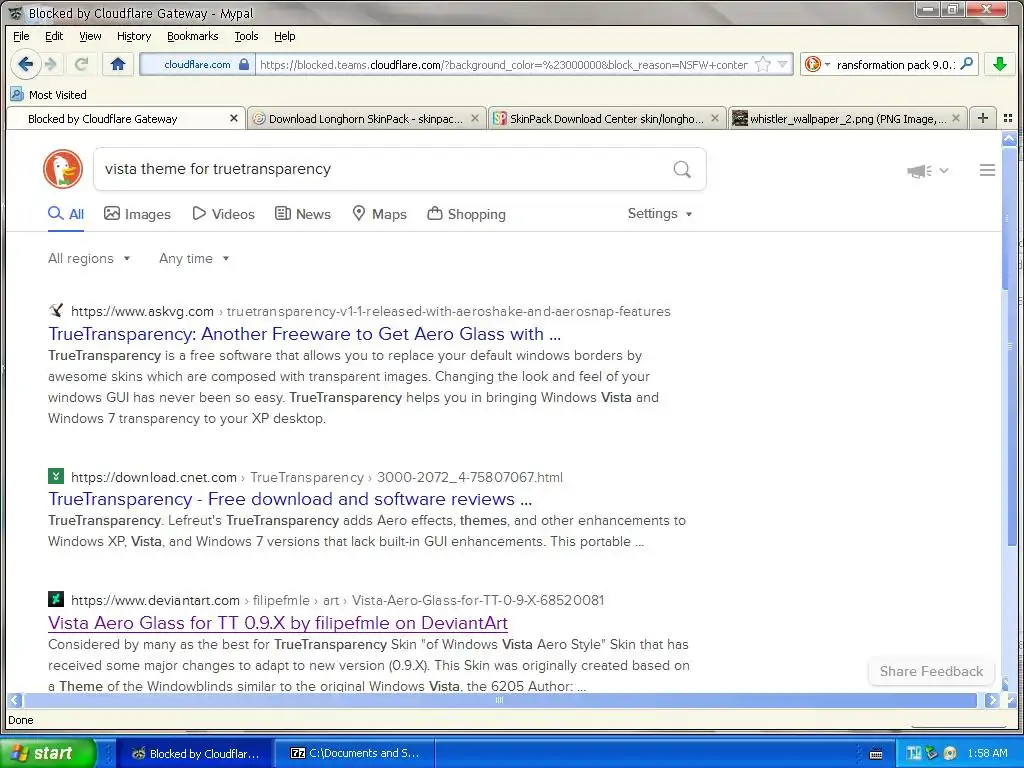Image resolution: width=1024 pixels, height=768 pixels.
Task: Click horizontal scrollbar right arrow
Action: tap(991, 700)
